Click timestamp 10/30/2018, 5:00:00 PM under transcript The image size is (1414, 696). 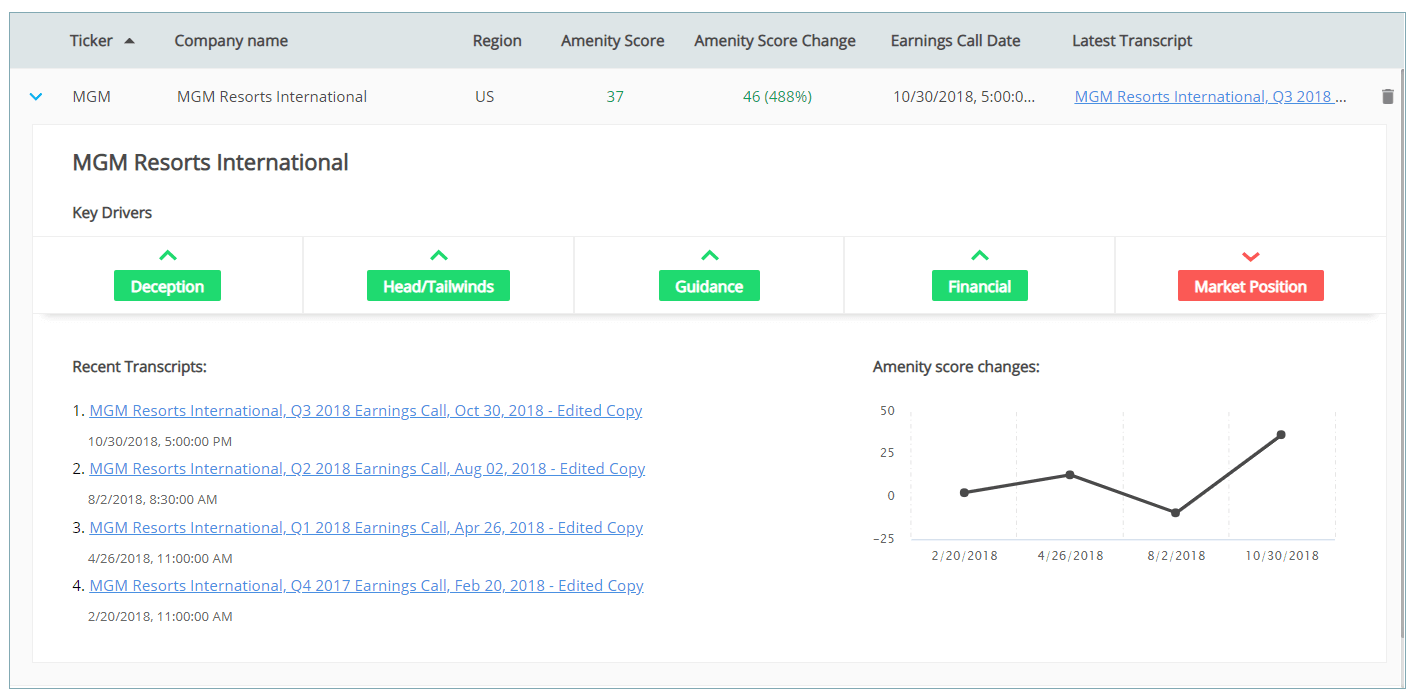[160, 441]
